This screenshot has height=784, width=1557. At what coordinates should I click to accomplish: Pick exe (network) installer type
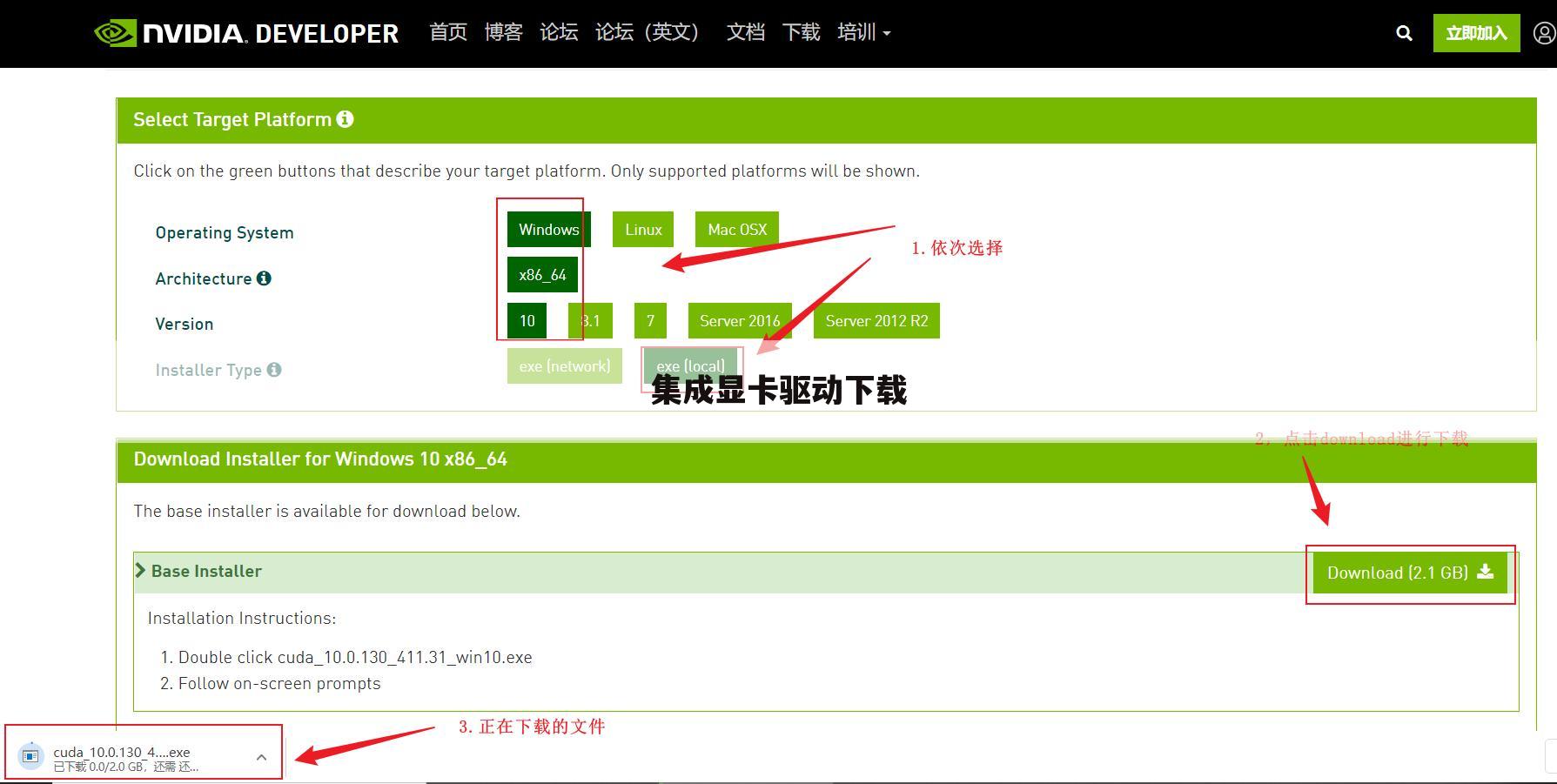coord(565,366)
